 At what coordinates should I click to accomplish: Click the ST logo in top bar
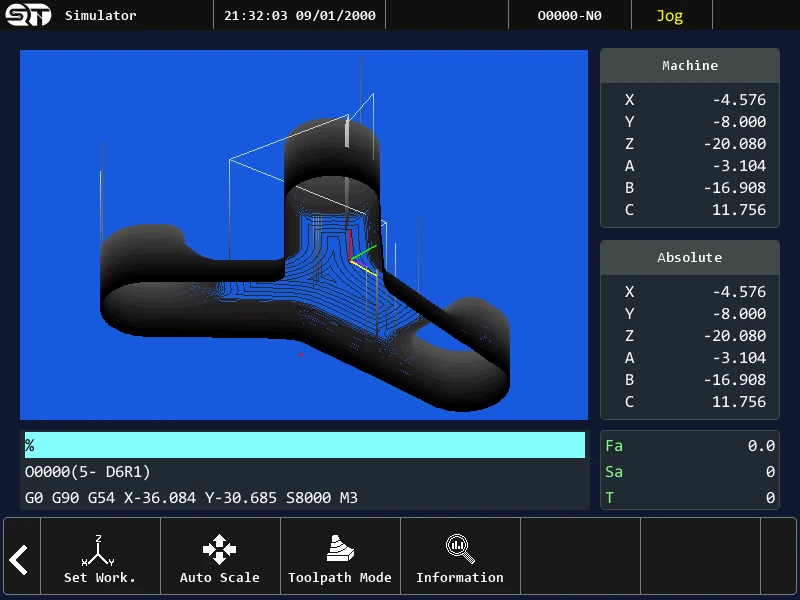click(x=28, y=15)
